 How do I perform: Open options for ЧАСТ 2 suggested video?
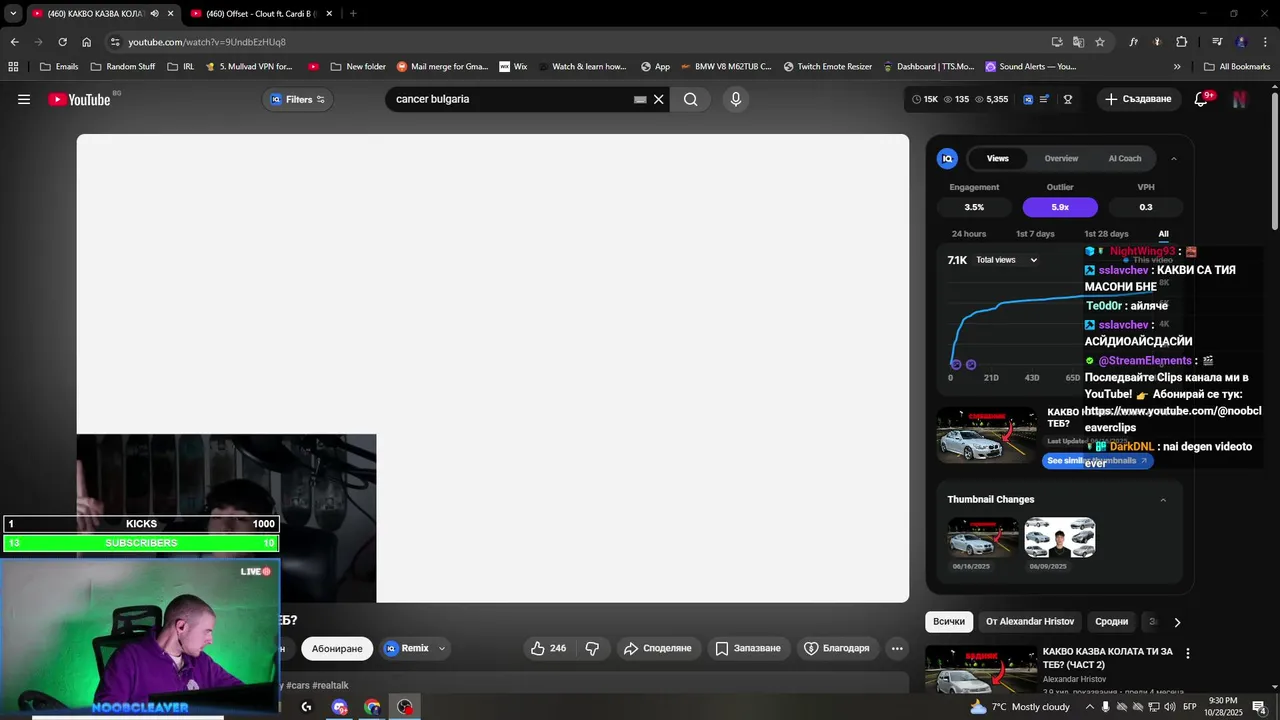click(x=1188, y=653)
